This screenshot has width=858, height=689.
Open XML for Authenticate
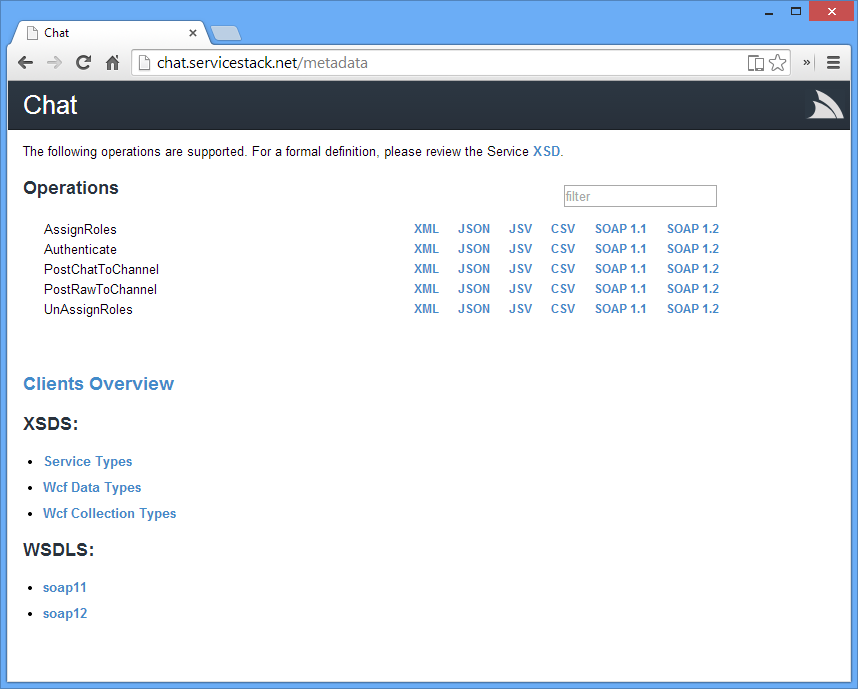click(426, 249)
